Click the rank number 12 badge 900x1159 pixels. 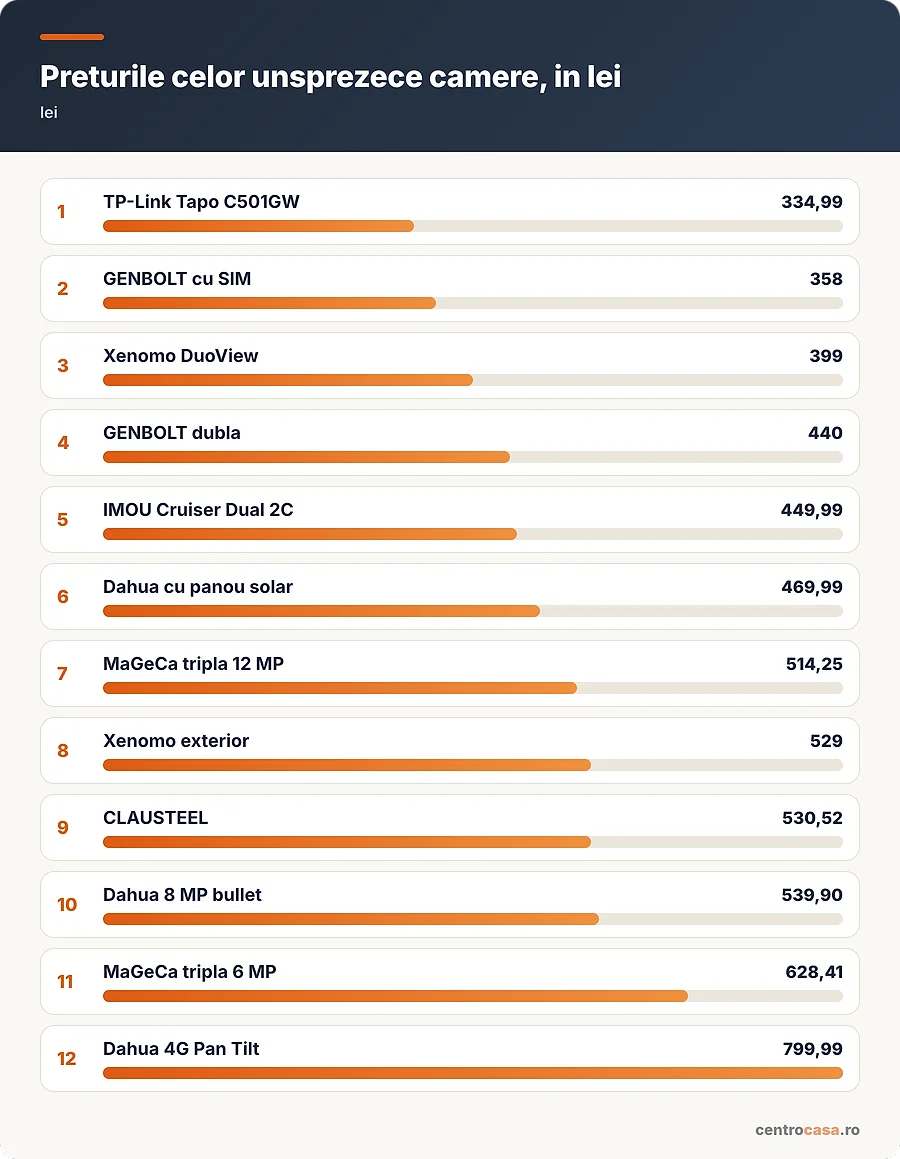pyautogui.click(x=67, y=1058)
